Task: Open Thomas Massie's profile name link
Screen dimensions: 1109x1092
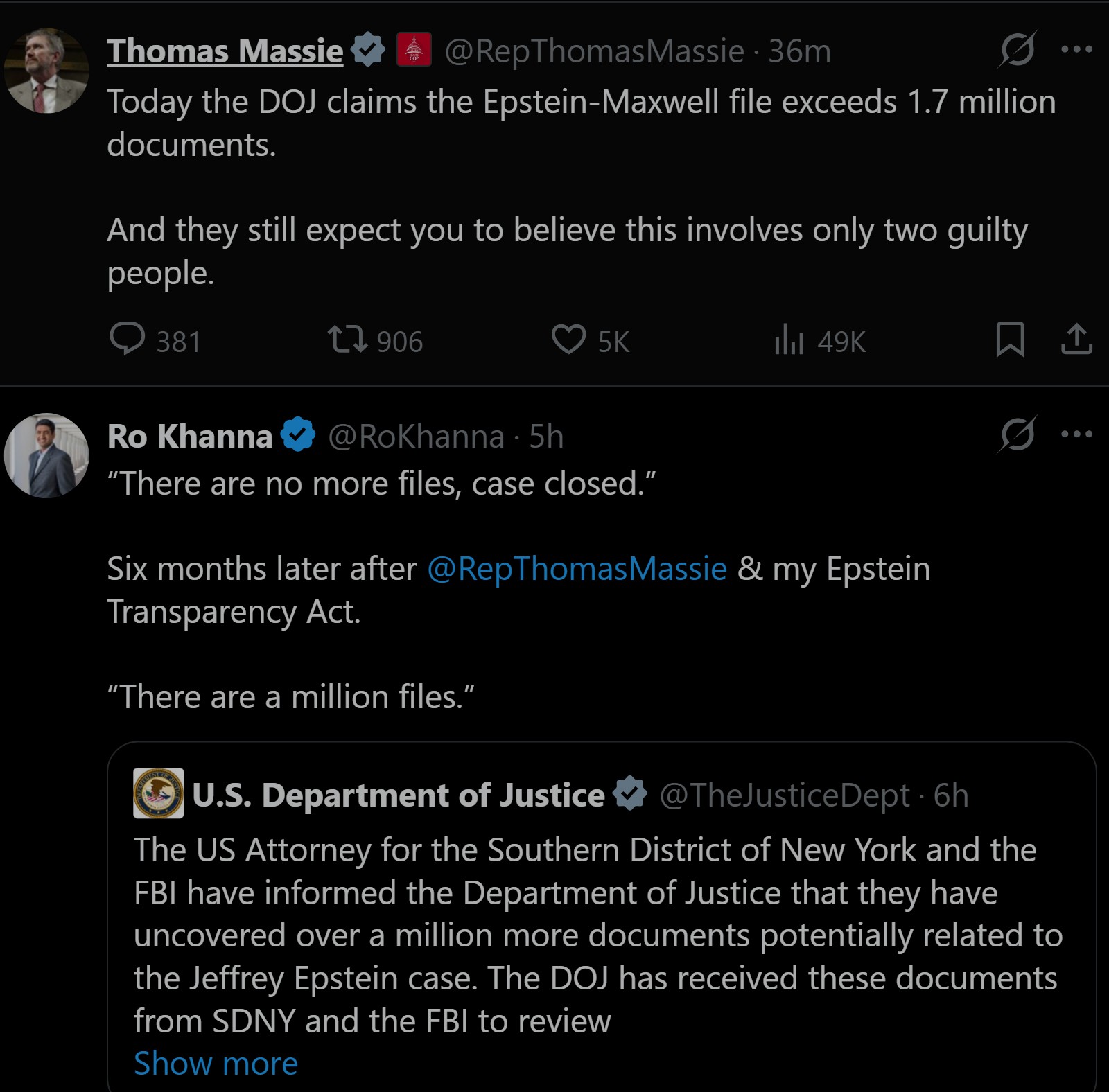Action: 225,51
